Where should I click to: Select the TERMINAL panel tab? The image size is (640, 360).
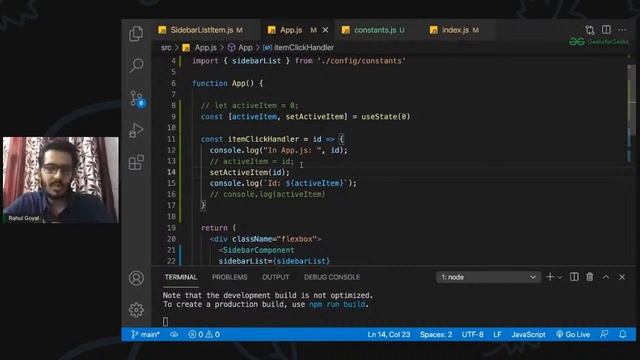(181, 277)
